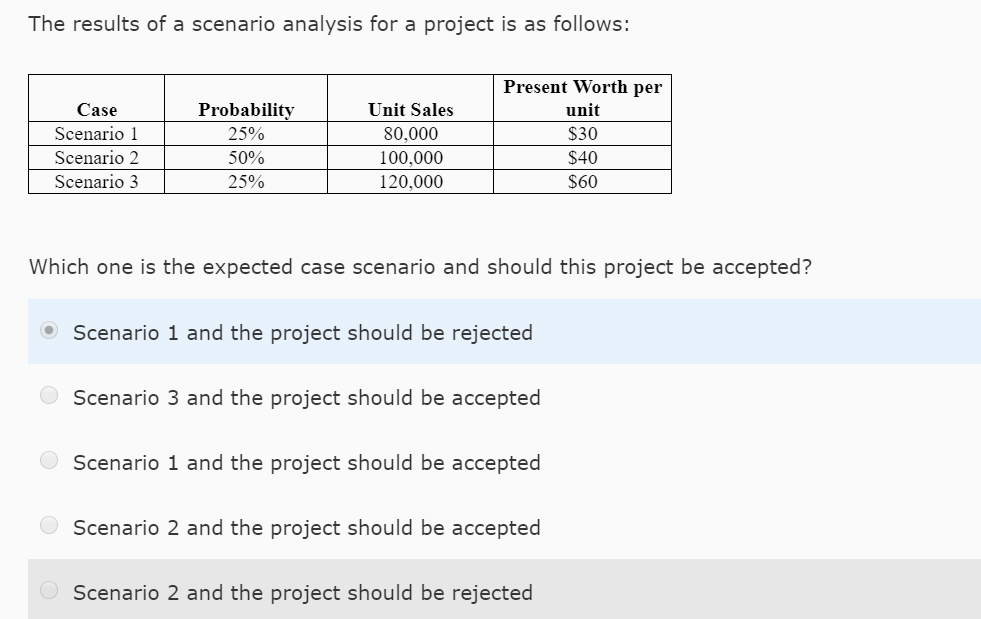Click the '120,000' unit sales cell
This screenshot has width=981, height=619.
click(410, 181)
